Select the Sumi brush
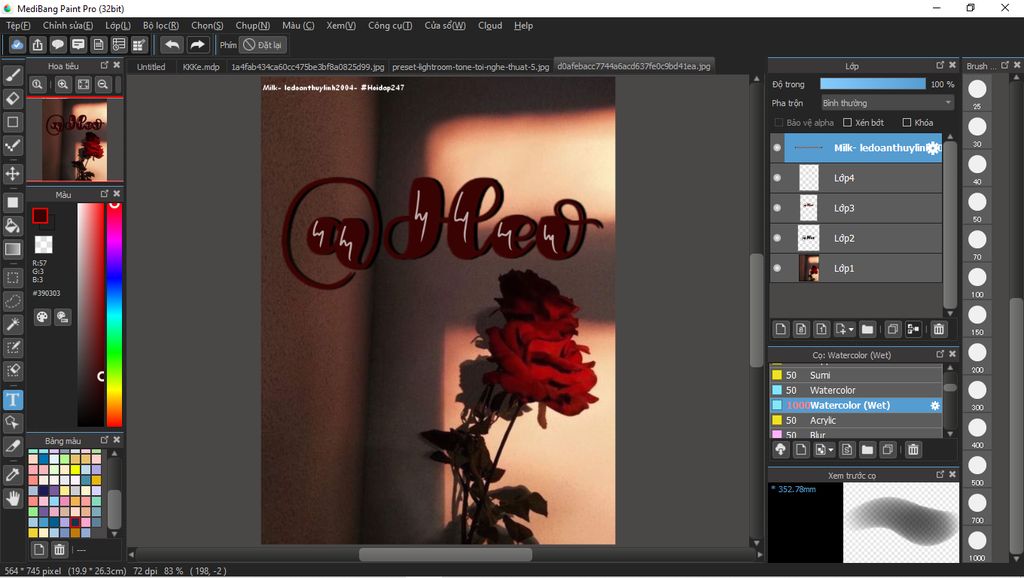Viewport: 1024px width, 578px height. coord(856,375)
